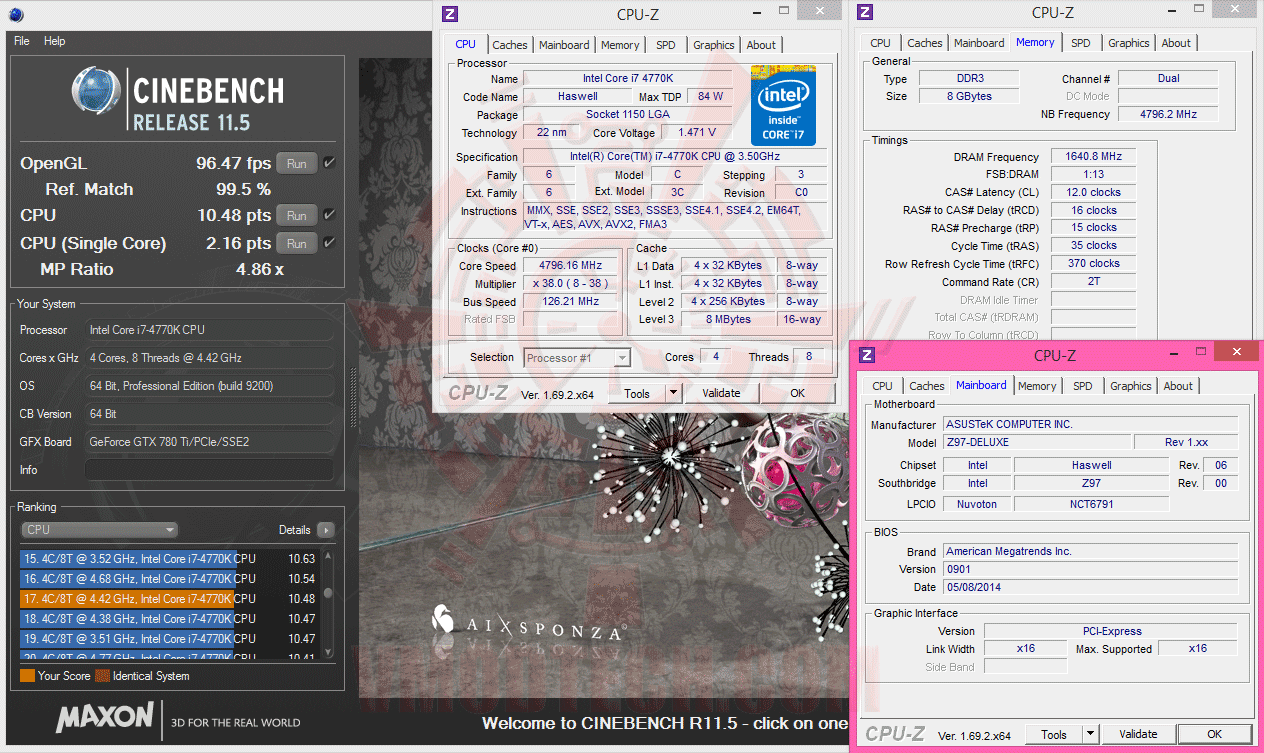The height and width of the screenshot is (753, 1264).
Task: Switch to Memory tab in CPU-Z CPU window
Action: tap(620, 45)
